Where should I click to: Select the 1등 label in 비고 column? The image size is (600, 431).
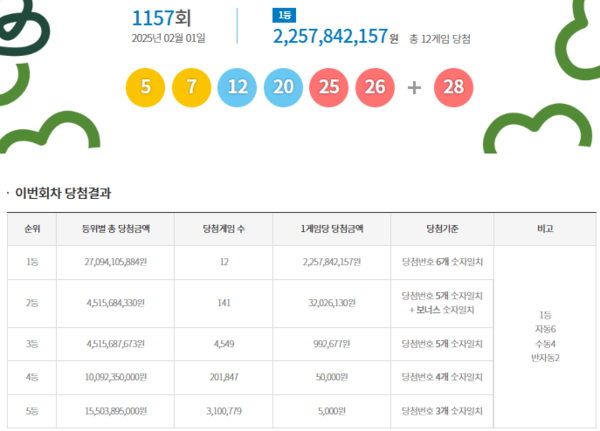click(545, 315)
